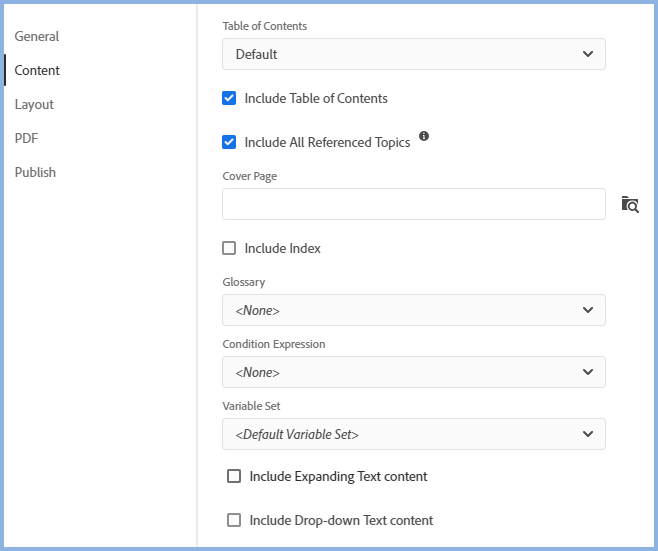Click the Glossary field label

point(244,282)
